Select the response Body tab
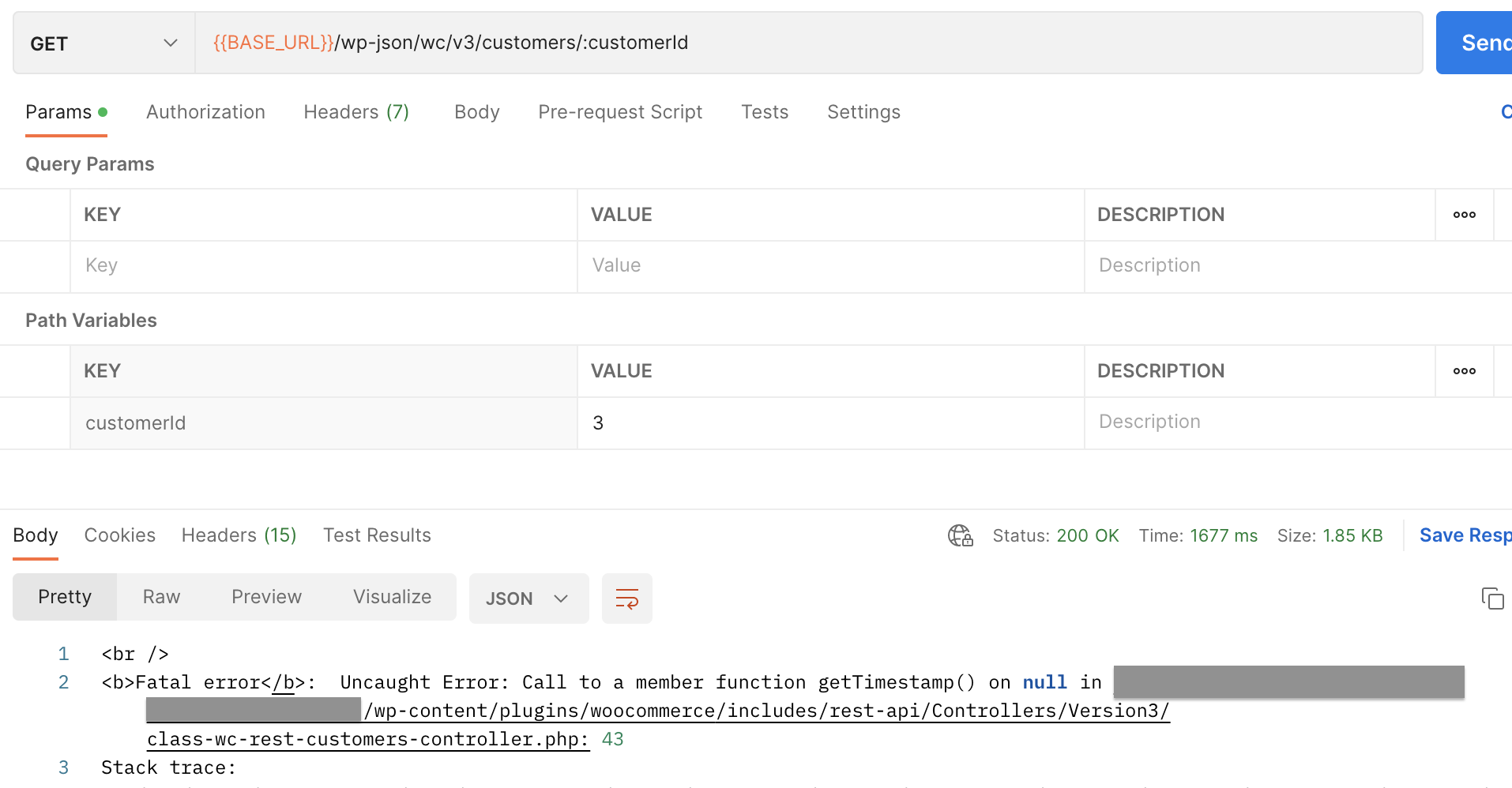 click(x=36, y=535)
